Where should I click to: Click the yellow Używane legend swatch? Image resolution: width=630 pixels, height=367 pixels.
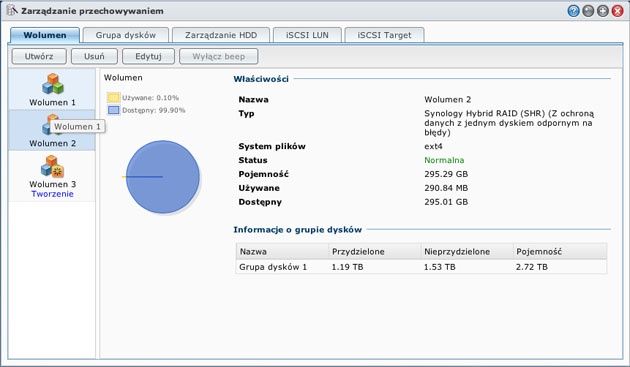click(113, 97)
